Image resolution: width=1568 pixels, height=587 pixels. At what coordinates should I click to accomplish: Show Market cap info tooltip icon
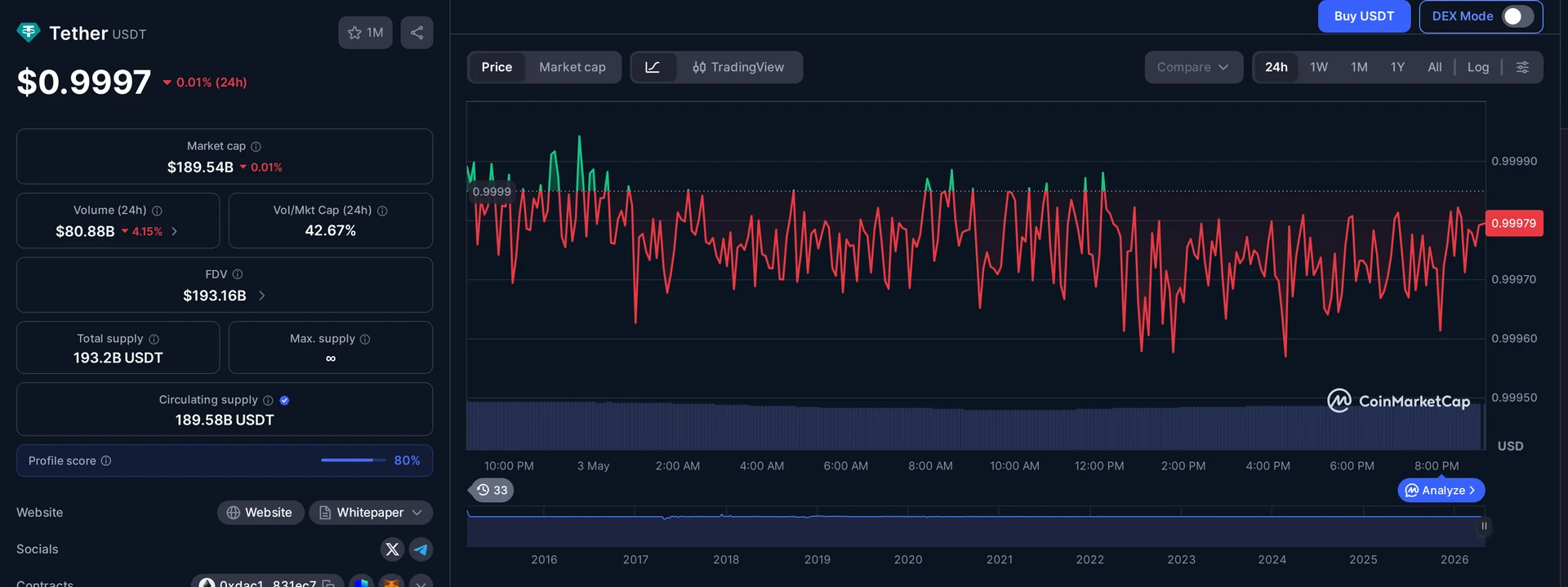(256, 146)
